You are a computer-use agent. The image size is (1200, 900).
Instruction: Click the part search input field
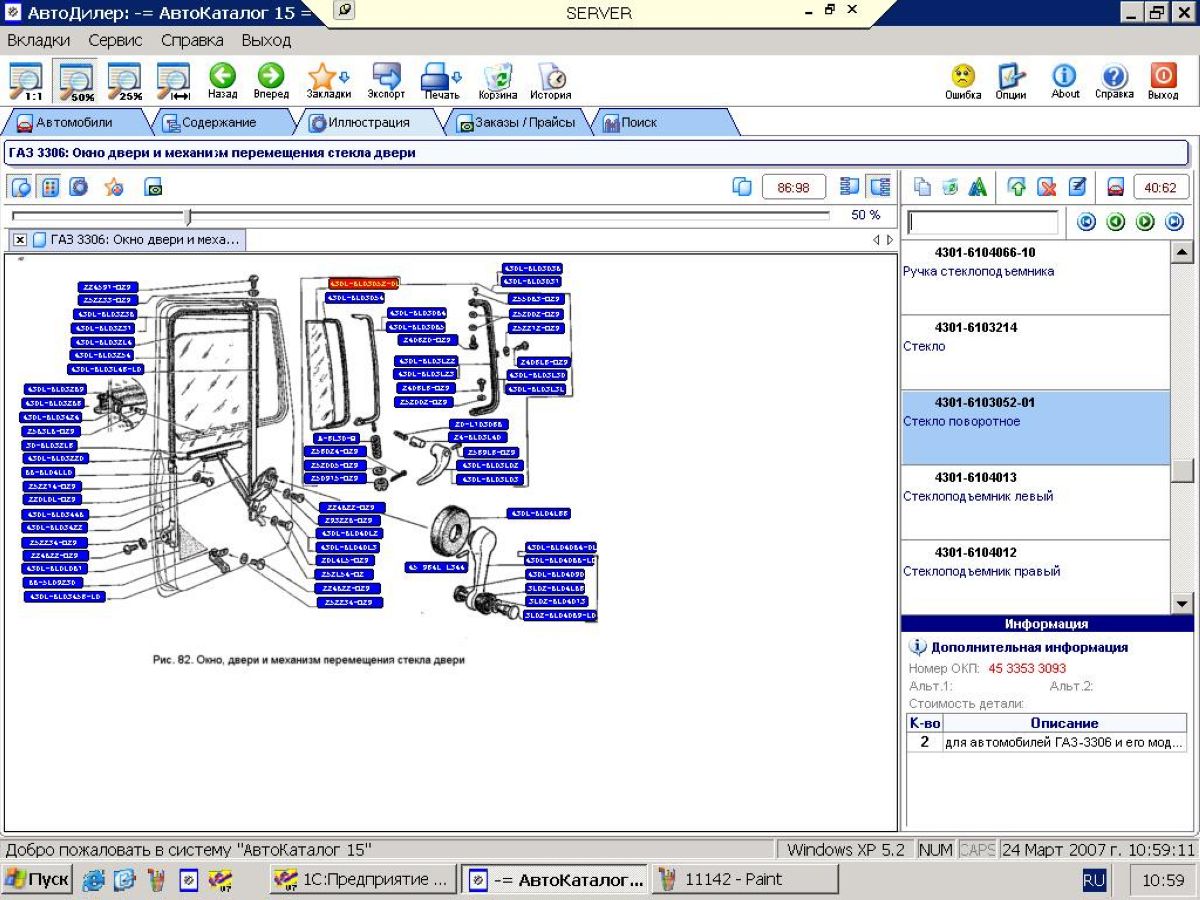click(982, 222)
